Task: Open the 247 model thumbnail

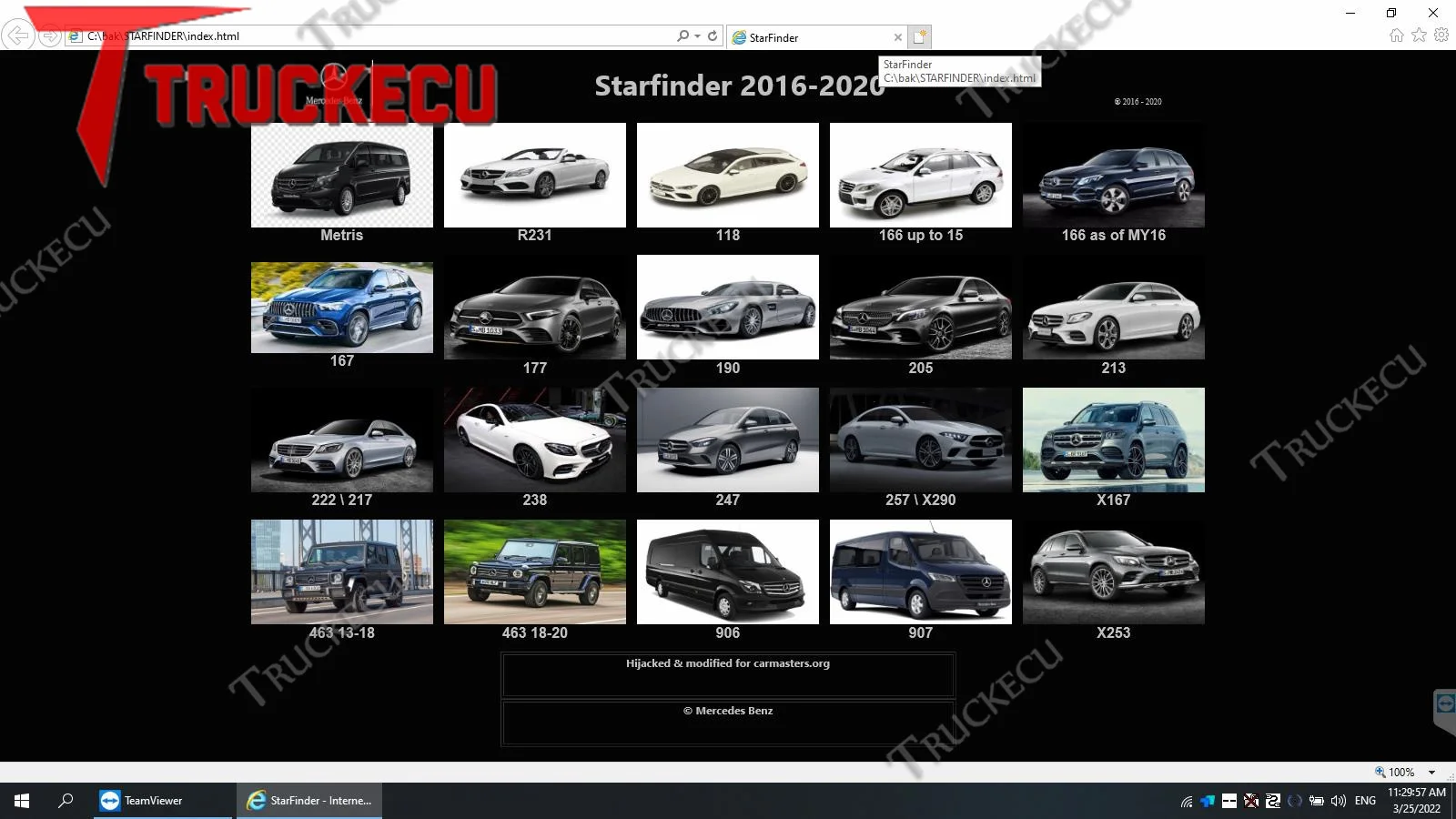Action: [728, 440]
